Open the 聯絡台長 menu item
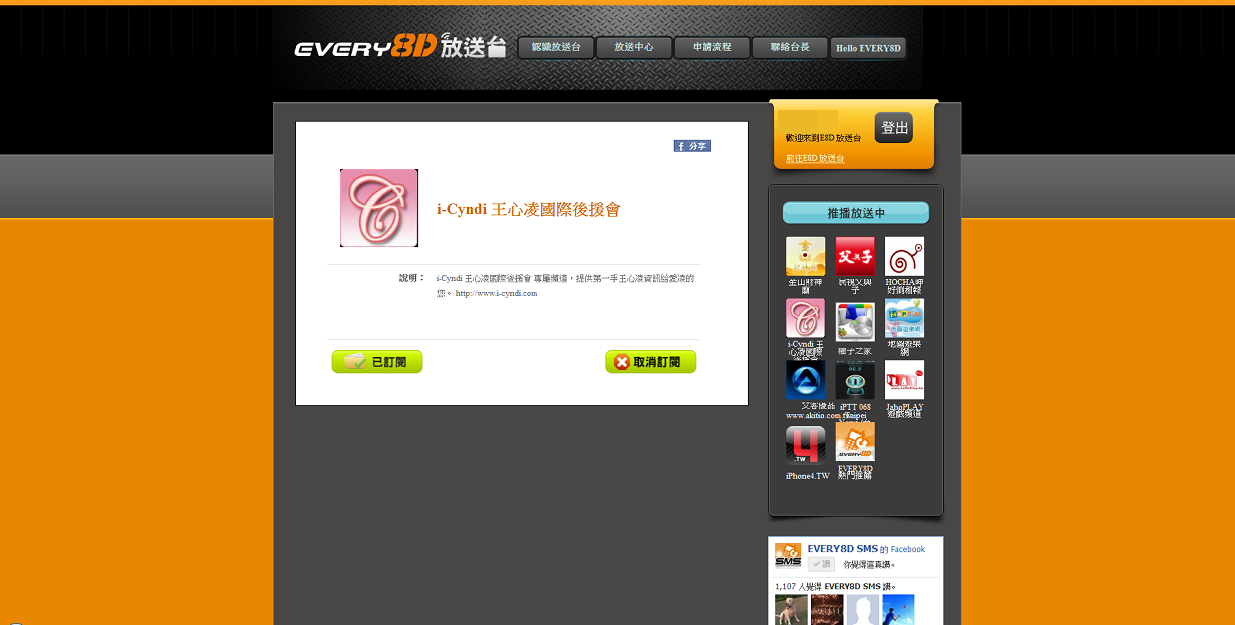1235x625 pixels. pyautogui.click(x=790, y=48)
